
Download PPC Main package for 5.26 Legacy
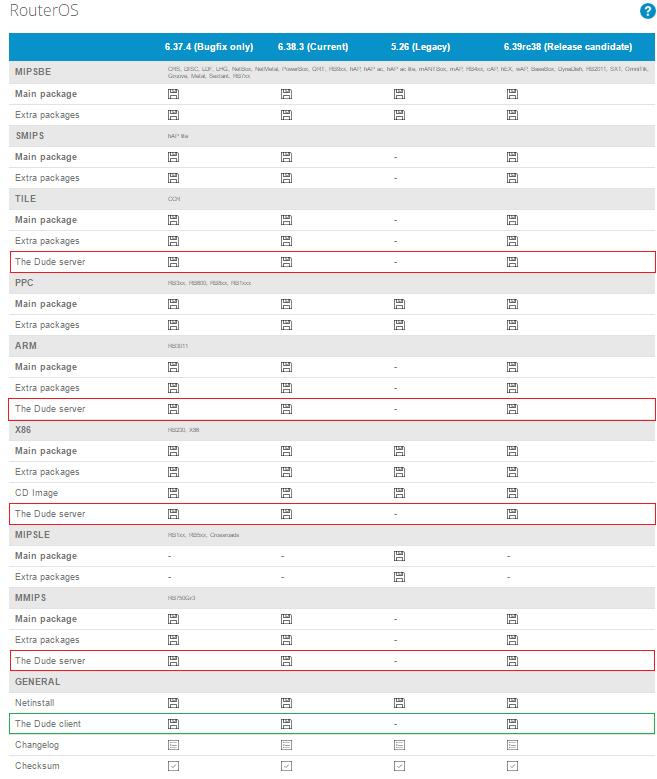pyautogui.click(x=399, y=304)
